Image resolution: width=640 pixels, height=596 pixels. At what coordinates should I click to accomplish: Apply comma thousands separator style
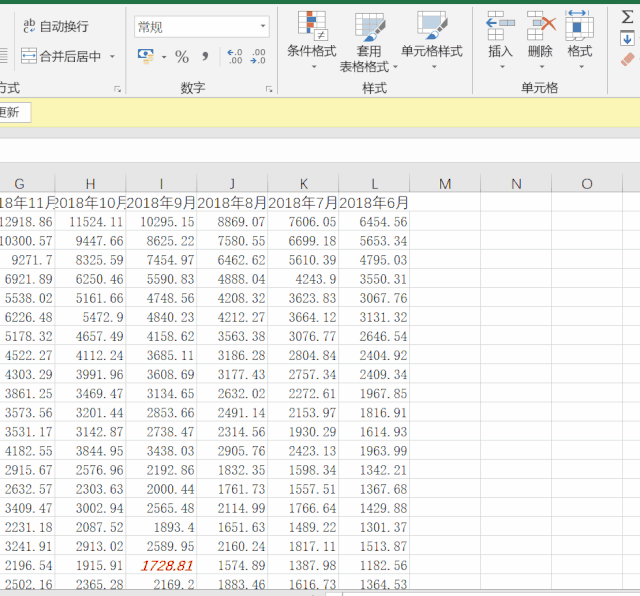pos(205,56)
